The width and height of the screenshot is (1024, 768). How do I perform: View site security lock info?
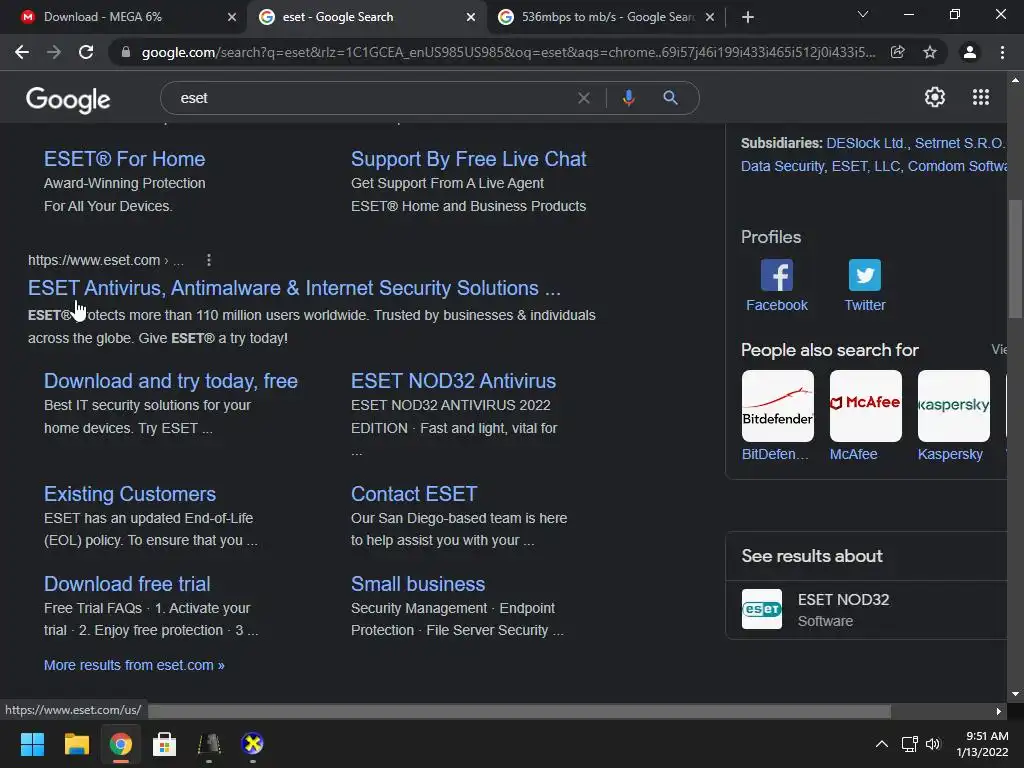(x=126, y=52)
